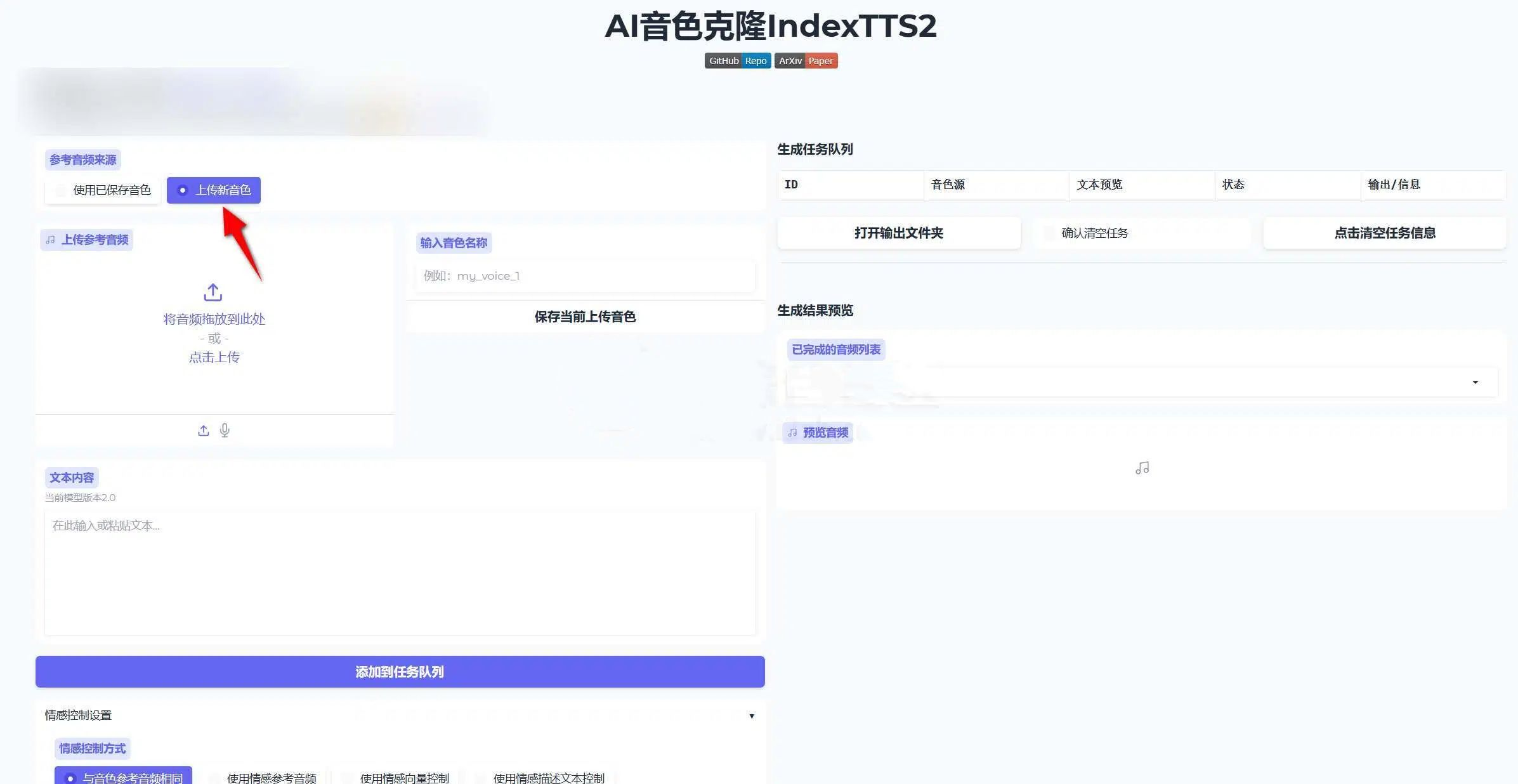Select the microphone record source icon
The width and height of the screenshot is (1518, 784).
coord(225,431)
